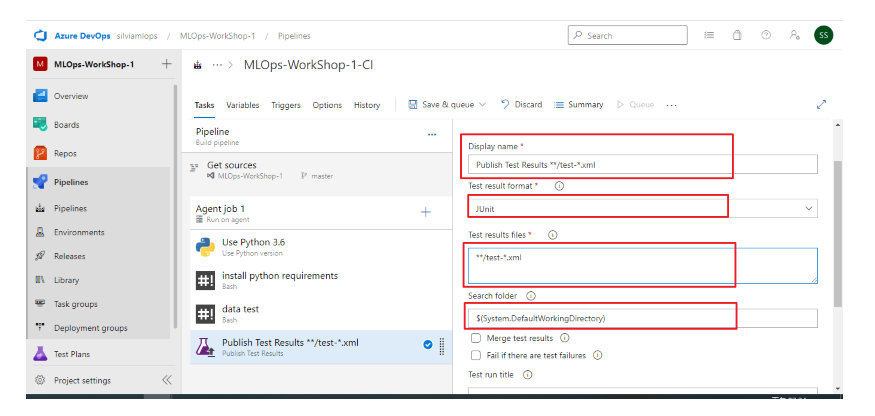Open the SS account avatar

824,36
